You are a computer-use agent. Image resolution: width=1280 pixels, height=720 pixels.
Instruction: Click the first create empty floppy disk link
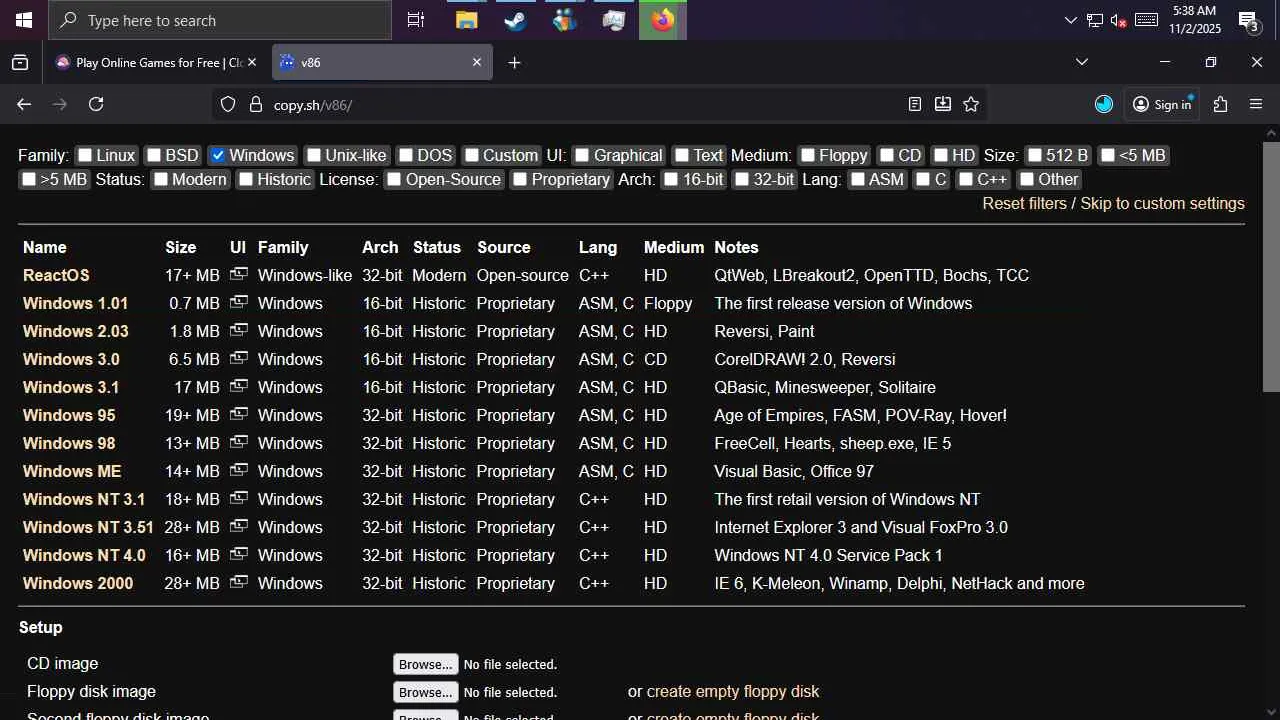(733, 691)
